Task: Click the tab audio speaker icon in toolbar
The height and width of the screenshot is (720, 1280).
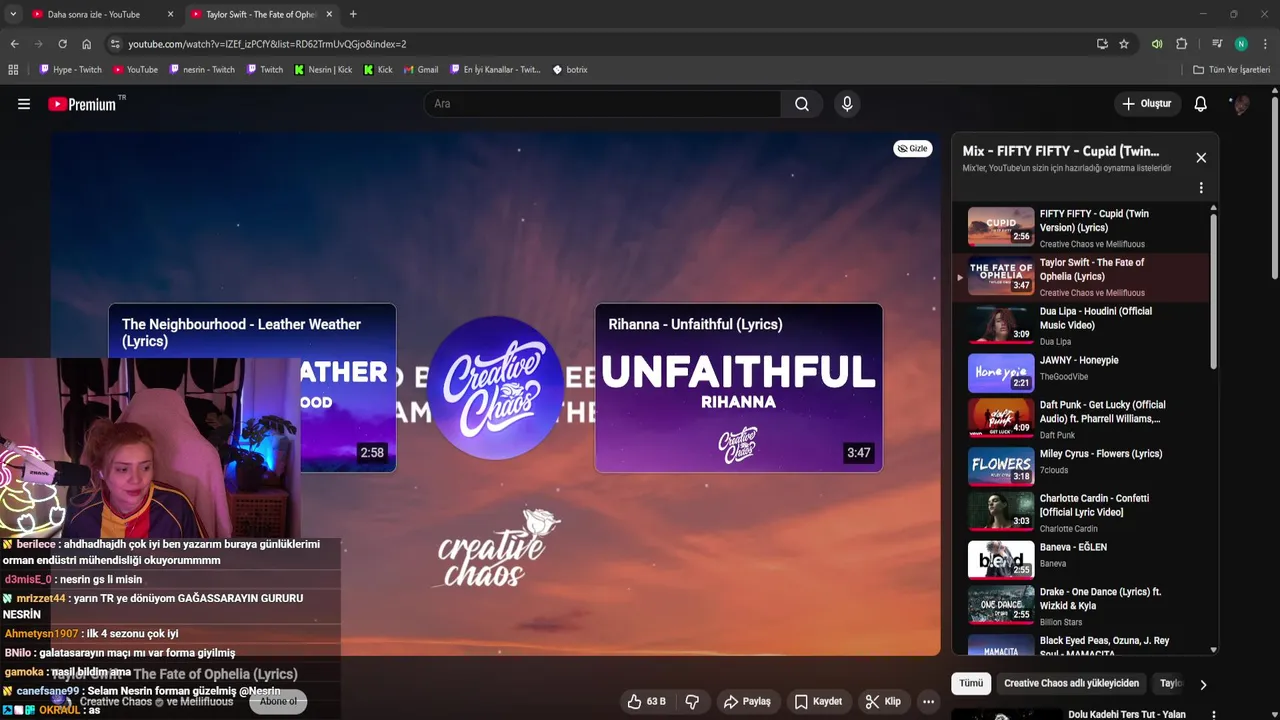Action: tap(1157, 44)
